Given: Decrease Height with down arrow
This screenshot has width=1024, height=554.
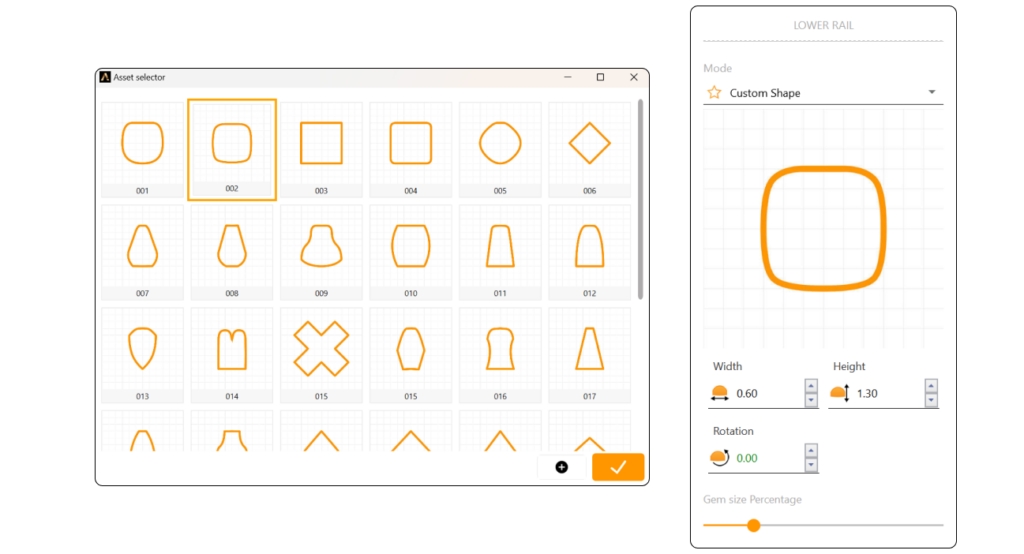Looking at the screenshot, I should (931, 400).
